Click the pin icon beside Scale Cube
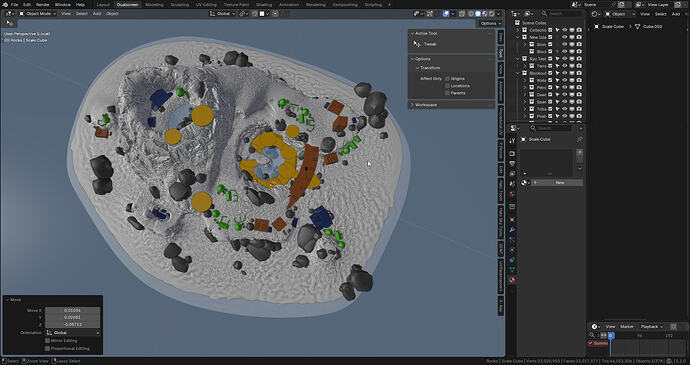The image size is (690, 365). click(580, 139)
